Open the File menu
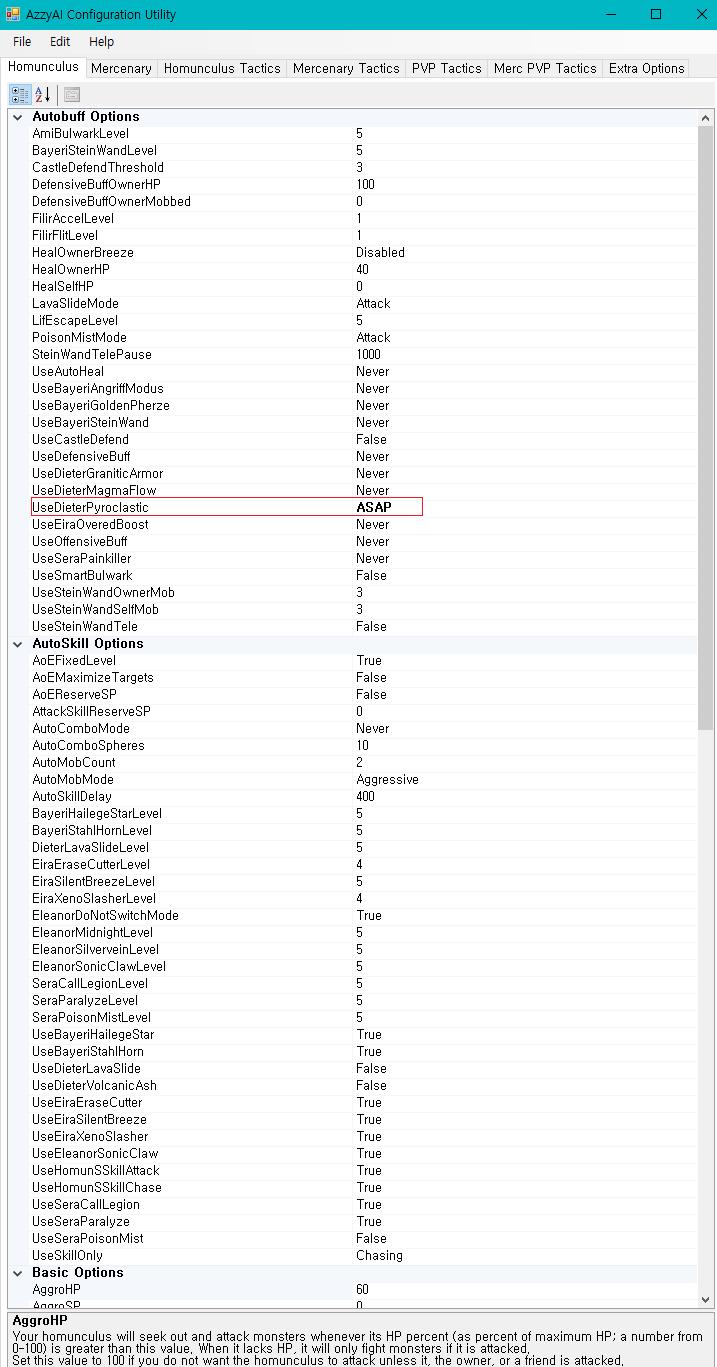This screenshot has width=717, height=1367. (x=22, y=42)
